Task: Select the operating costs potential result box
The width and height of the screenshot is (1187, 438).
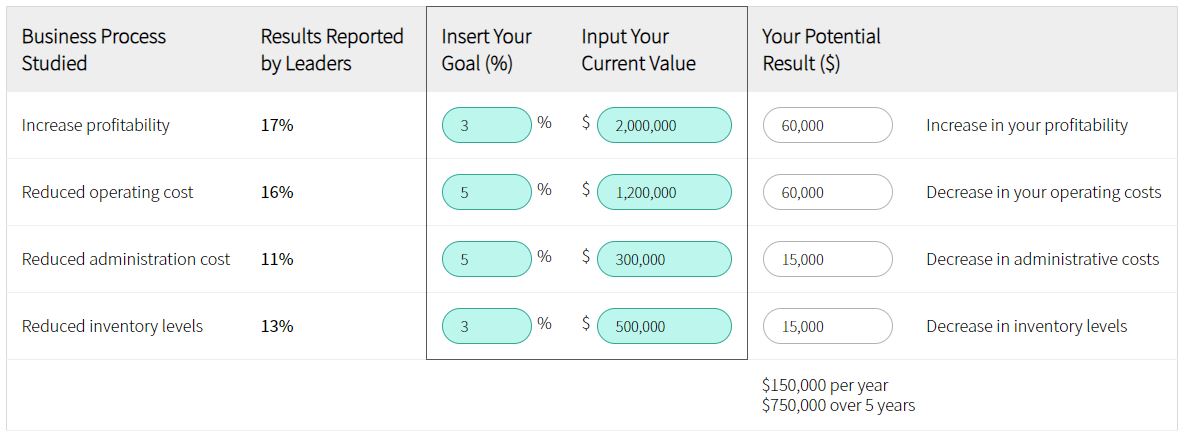Action: click(827, 192)
